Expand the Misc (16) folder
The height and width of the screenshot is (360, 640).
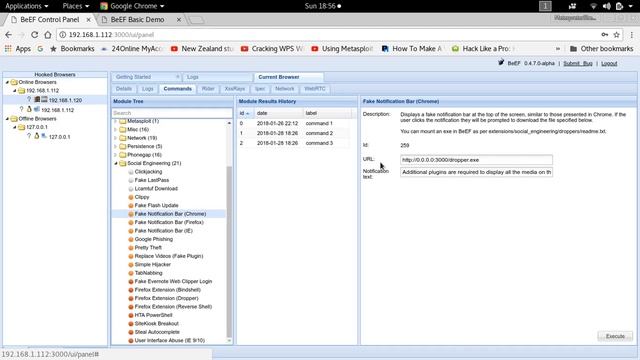click(116, 129)
